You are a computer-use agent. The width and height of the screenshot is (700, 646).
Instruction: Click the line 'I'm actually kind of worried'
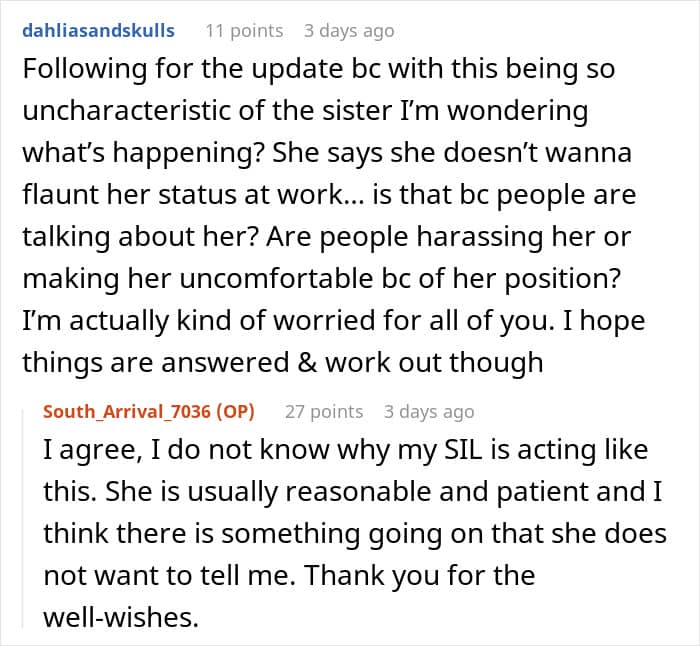coord(334,321)
